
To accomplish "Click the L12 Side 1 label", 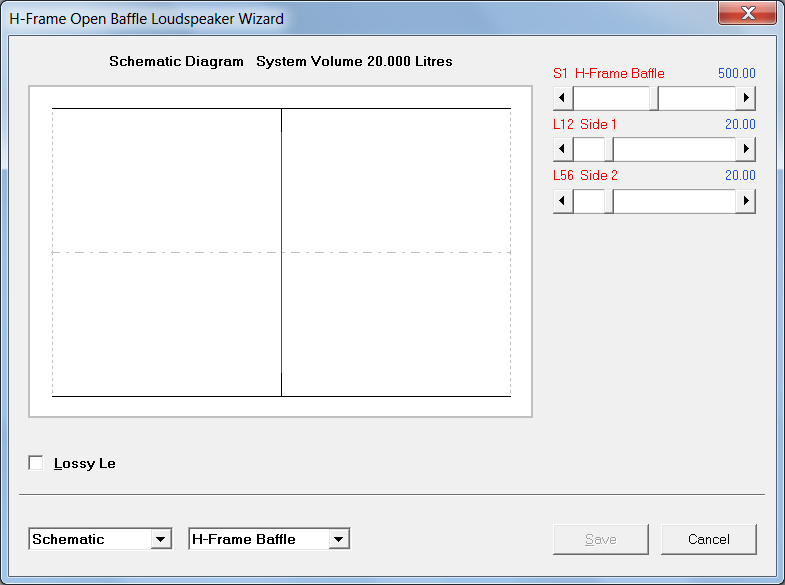I will [x=585, y=124].
